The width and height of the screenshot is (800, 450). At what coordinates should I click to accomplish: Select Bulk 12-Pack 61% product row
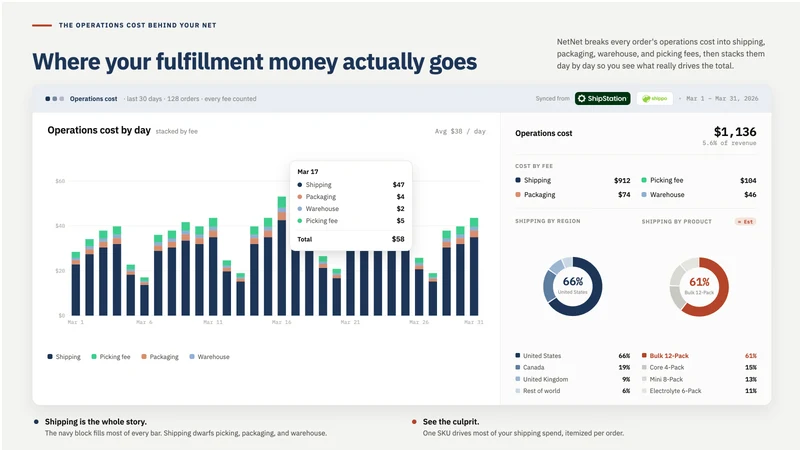coord(699,356)
